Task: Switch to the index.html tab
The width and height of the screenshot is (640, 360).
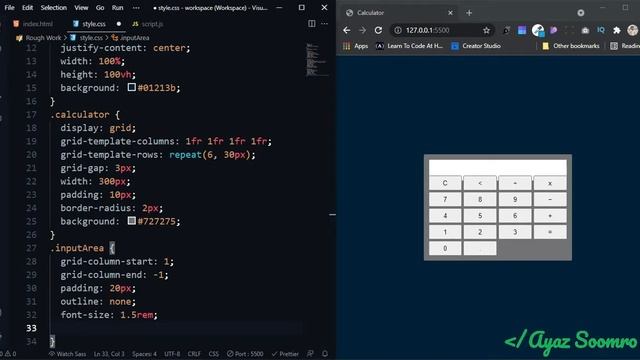Action: coord(33,24)
